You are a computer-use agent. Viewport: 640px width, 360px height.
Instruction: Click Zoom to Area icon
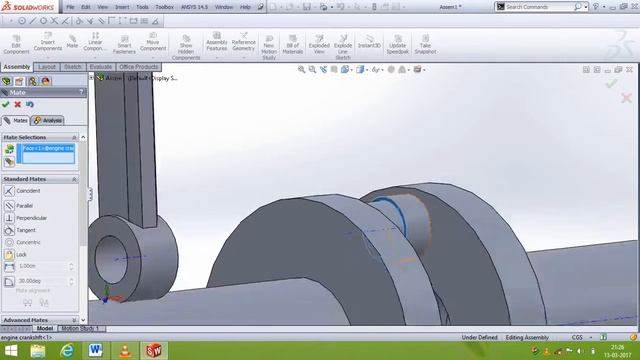pyautogui.click(x=312, y=70)
